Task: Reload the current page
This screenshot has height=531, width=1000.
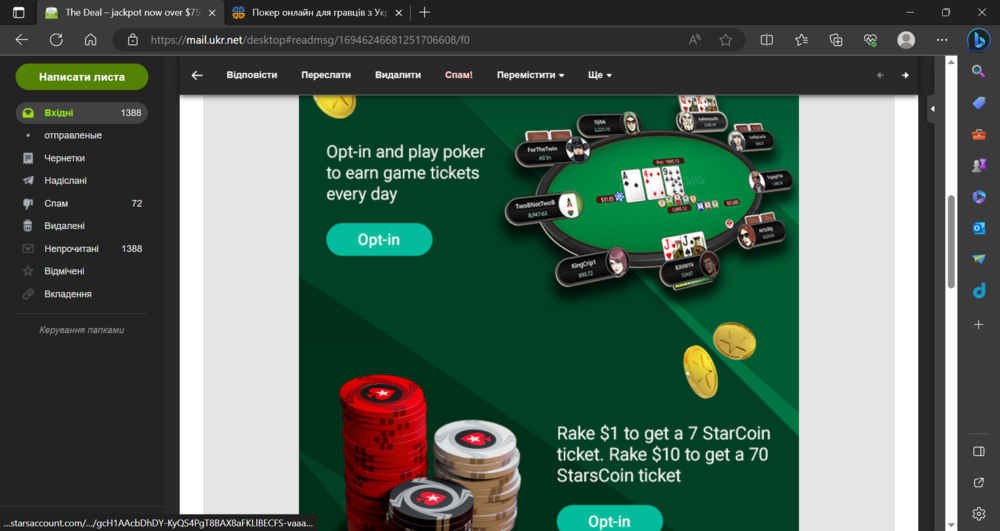Action: click(x=56, y=40)
